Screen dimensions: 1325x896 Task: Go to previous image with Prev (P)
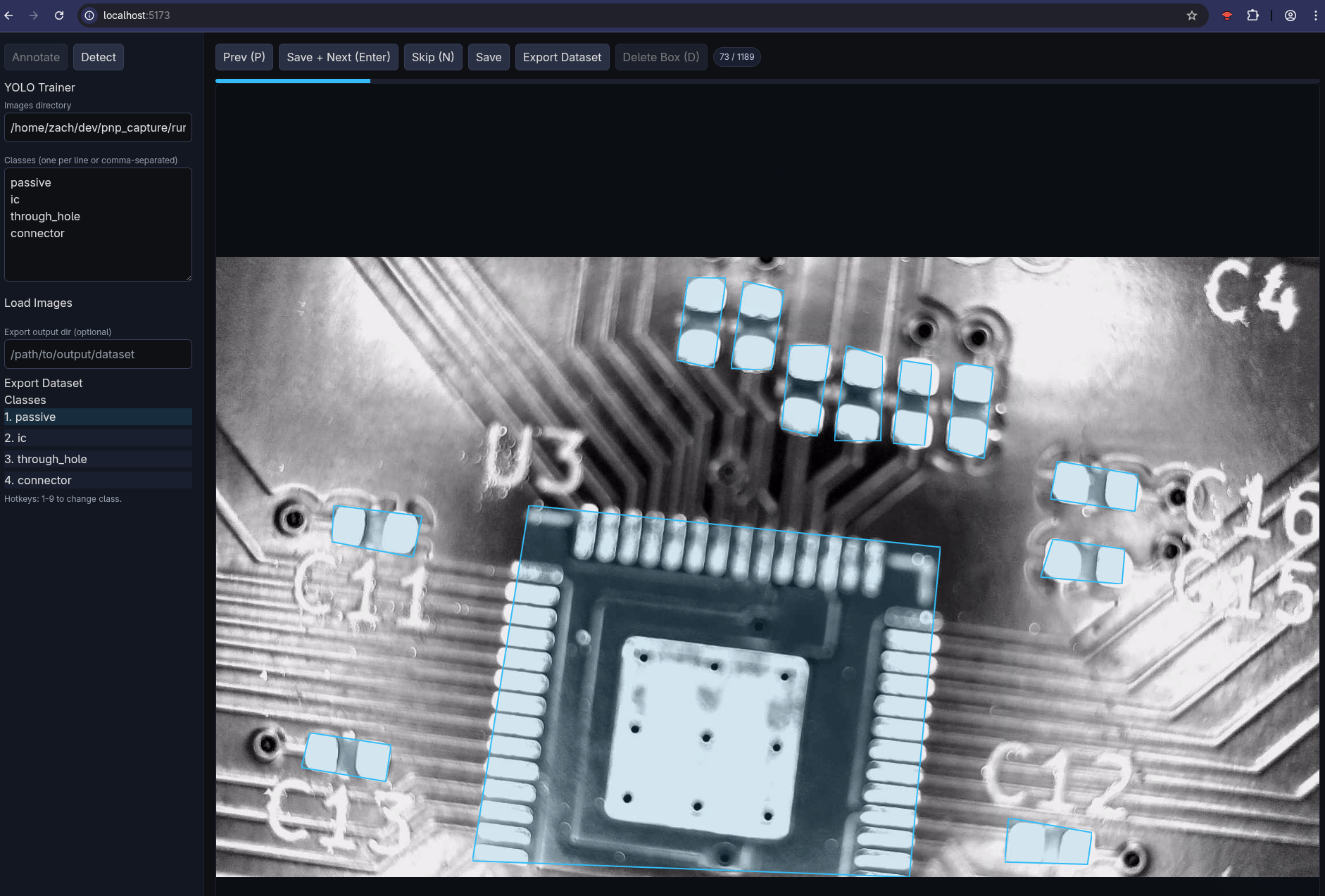pos(244,57)
